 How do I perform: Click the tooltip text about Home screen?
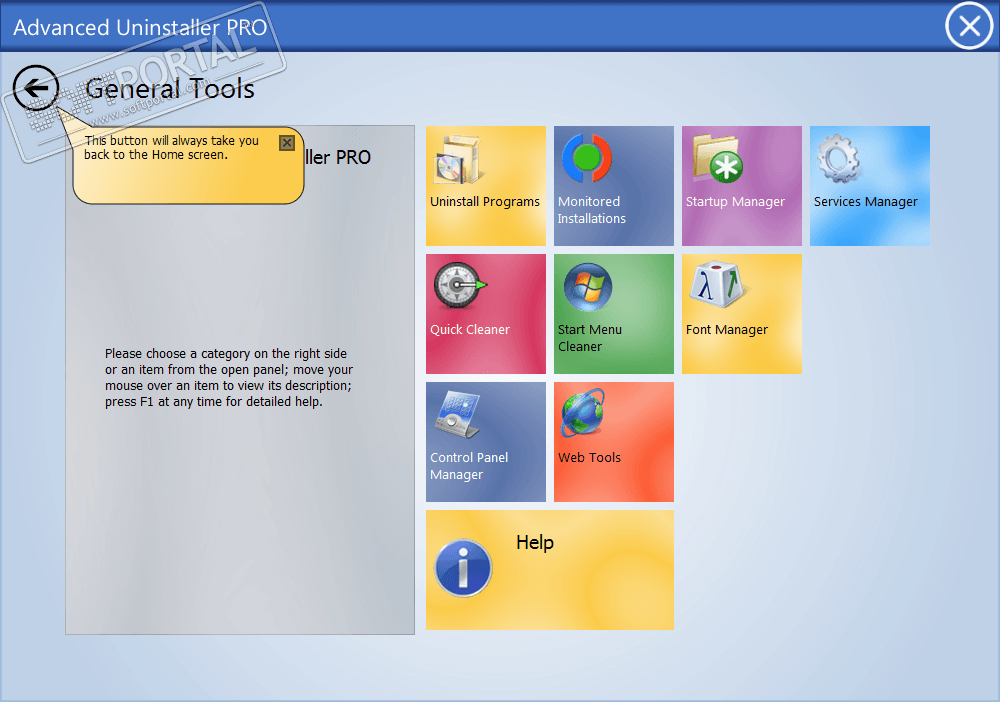(x=171, y=147)
